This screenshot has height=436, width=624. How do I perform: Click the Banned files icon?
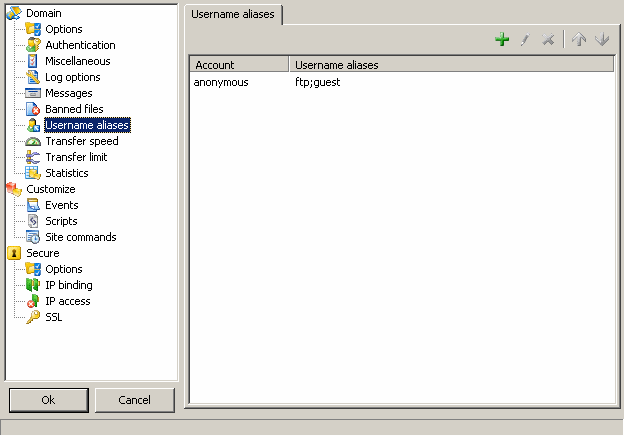(x=33, y=109)
